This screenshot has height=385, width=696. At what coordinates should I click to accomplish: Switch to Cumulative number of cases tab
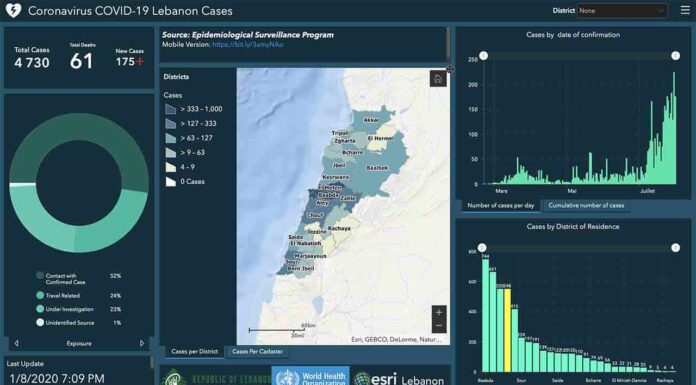point(586,206)
